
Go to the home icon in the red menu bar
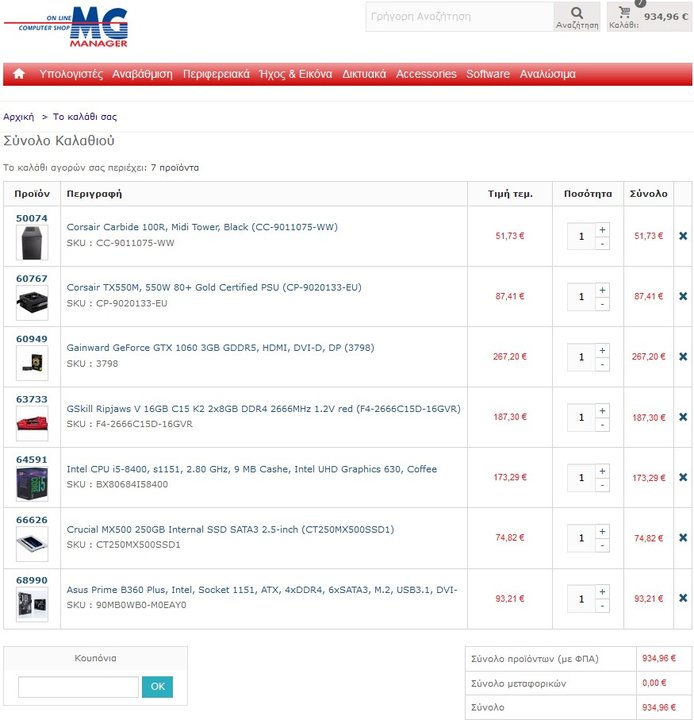click(19, 73)
